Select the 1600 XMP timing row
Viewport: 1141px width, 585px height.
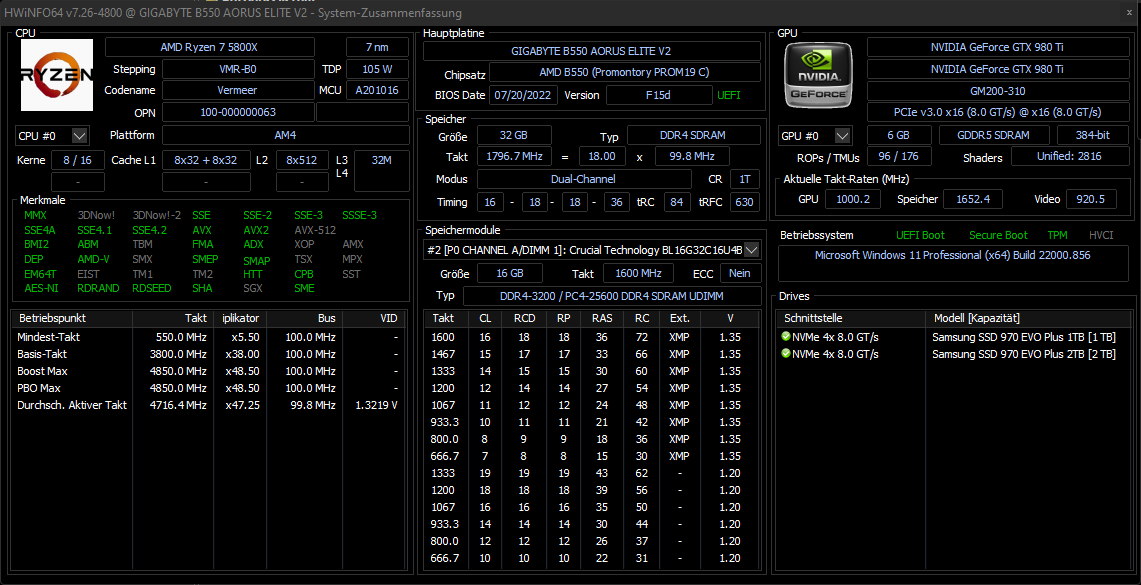592,337
